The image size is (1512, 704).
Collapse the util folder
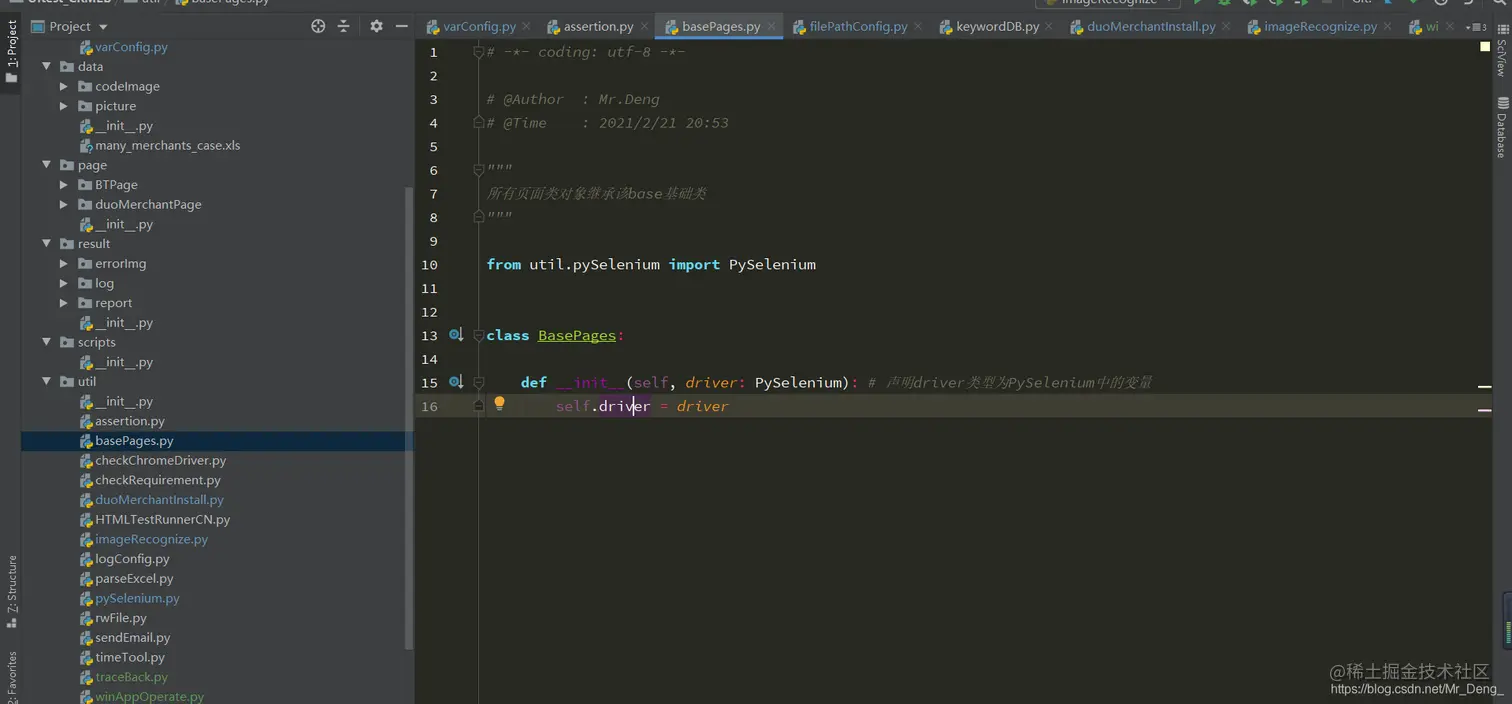click(x=47, y=382)
